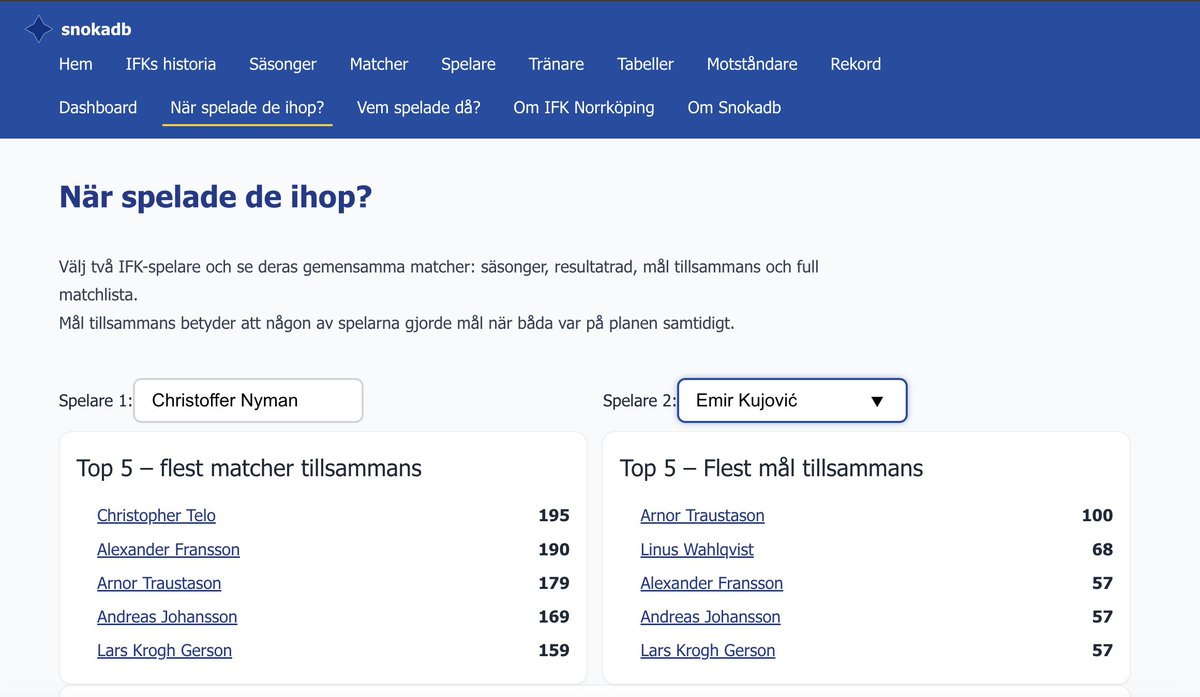
Task: Open IFKs historia page
Action: 171,64
